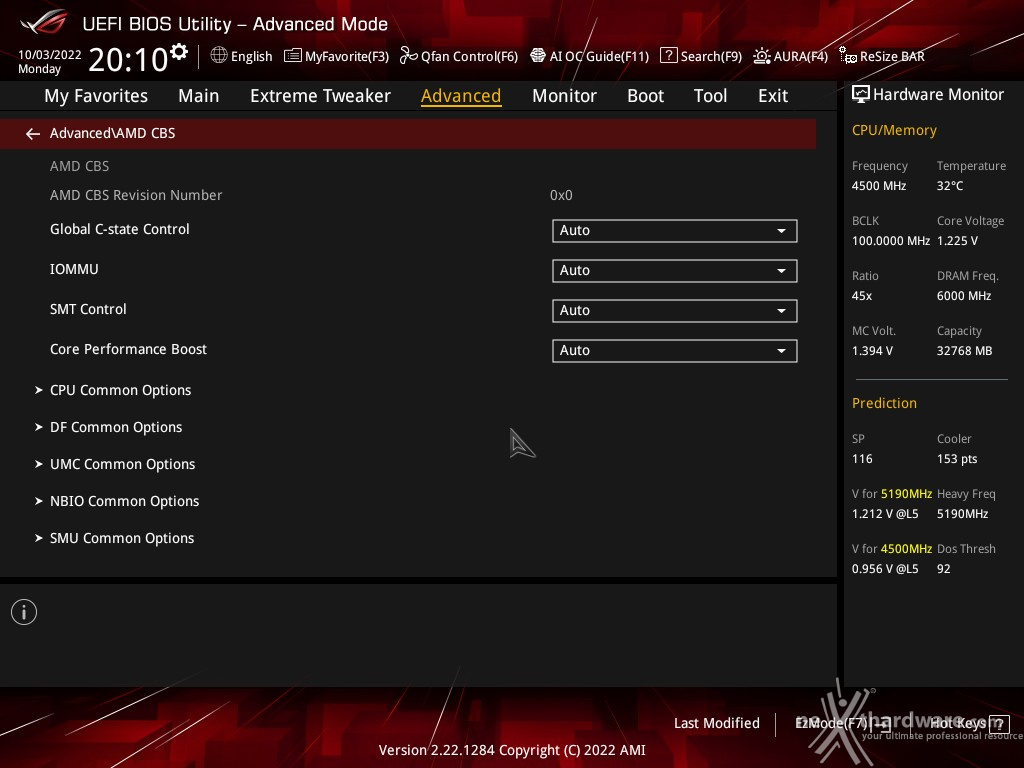Screen dimensions: 1024x768
Task: Select the Exit tab
Action: (x=773, y=96)
